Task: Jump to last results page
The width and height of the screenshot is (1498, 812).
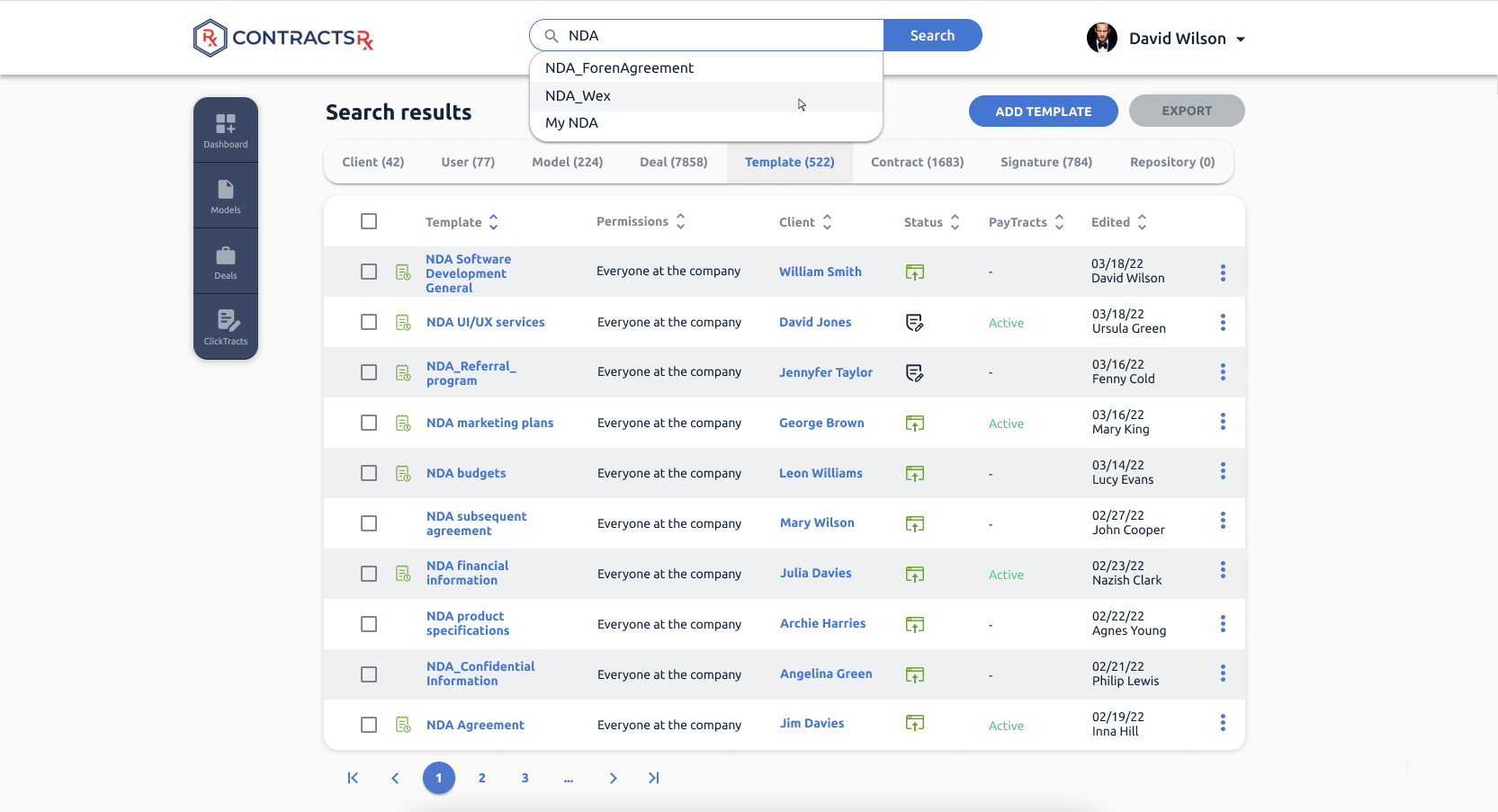Action: pos(654,778)
